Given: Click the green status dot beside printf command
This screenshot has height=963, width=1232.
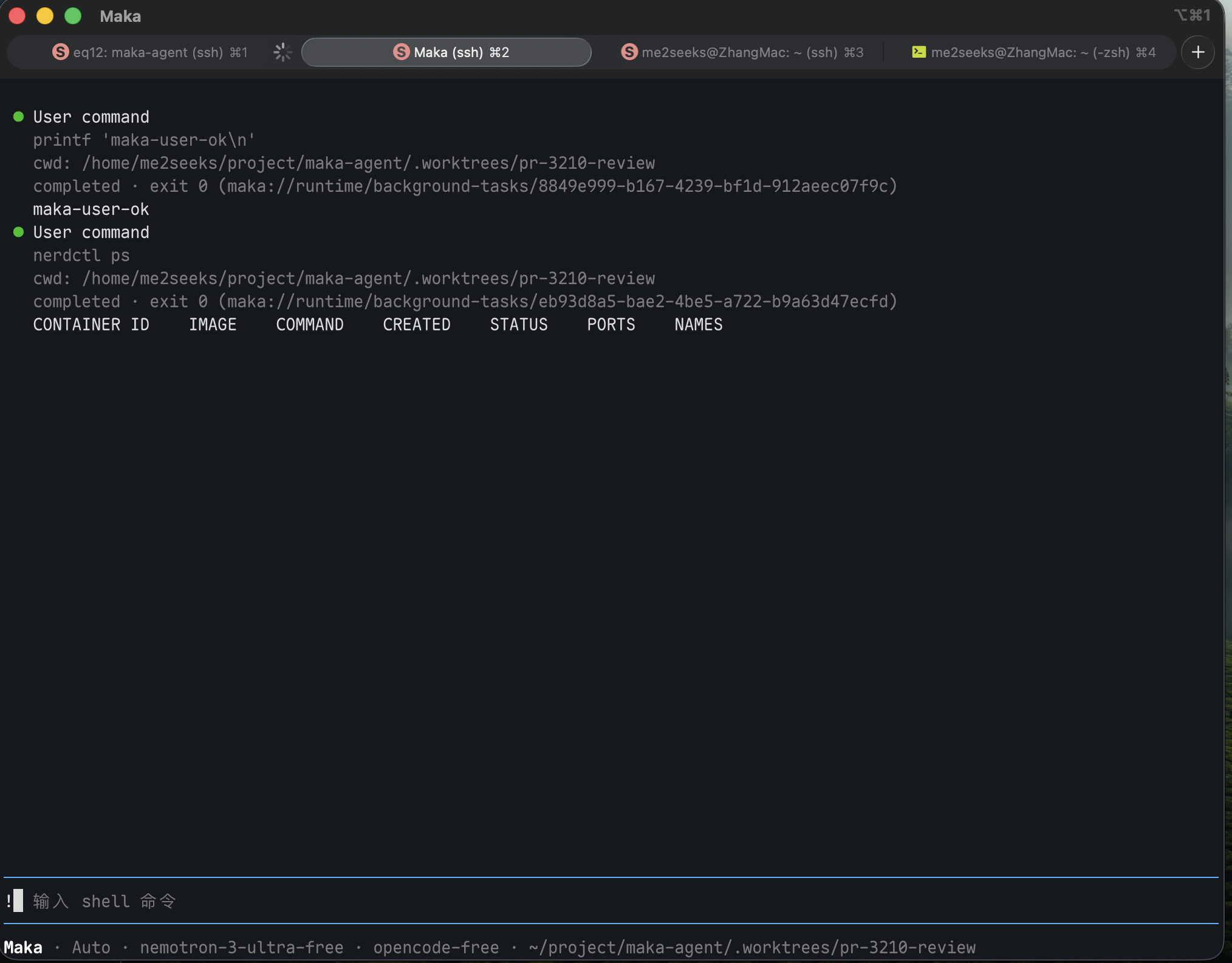Looking at the screenshot, I should (x=18, y=117).
